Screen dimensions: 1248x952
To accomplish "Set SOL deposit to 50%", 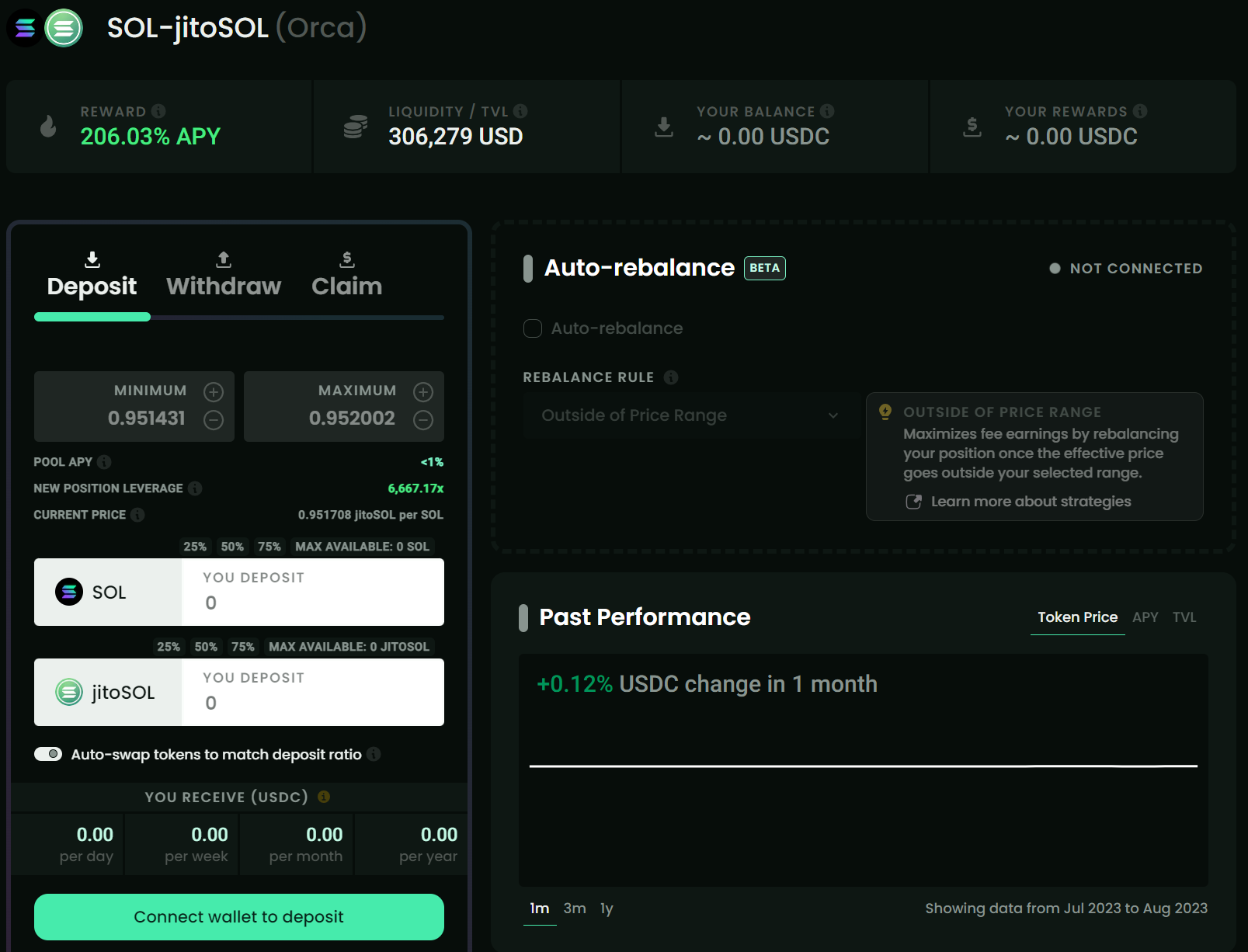I will 232,547.
